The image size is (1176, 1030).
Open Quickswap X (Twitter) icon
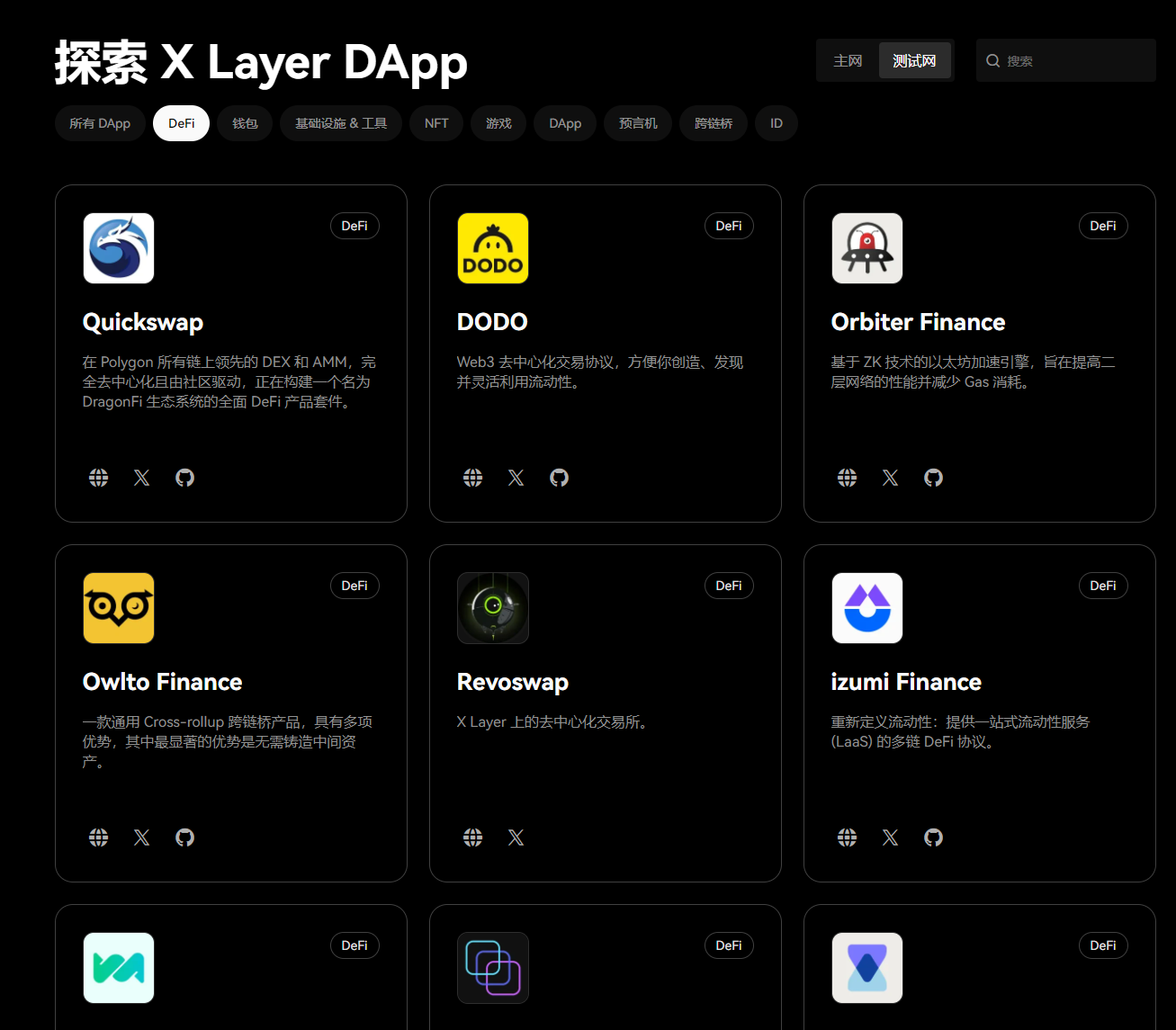coord(142,478)
